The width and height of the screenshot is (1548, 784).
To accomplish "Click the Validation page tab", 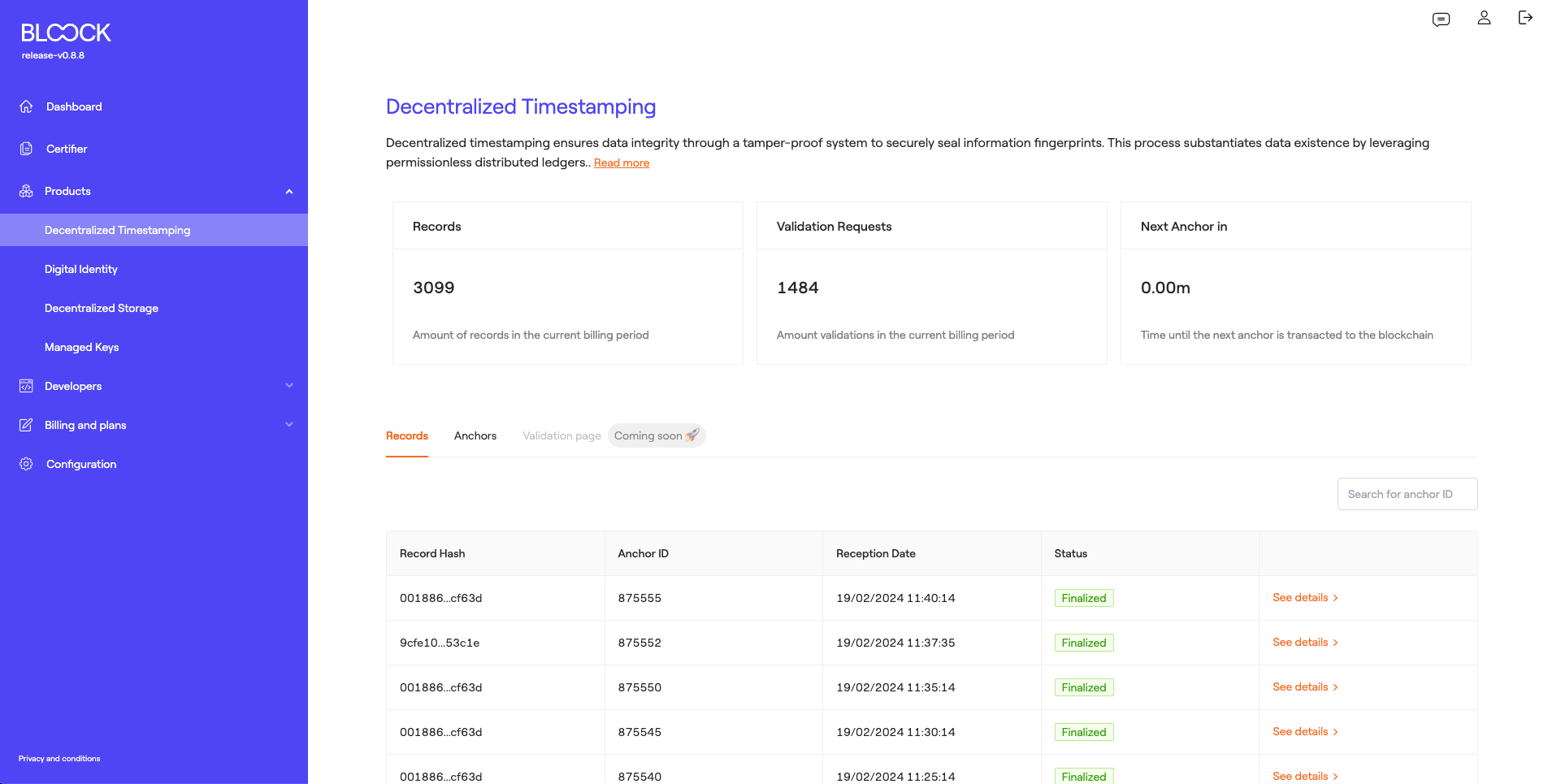I will click(562, 435).
